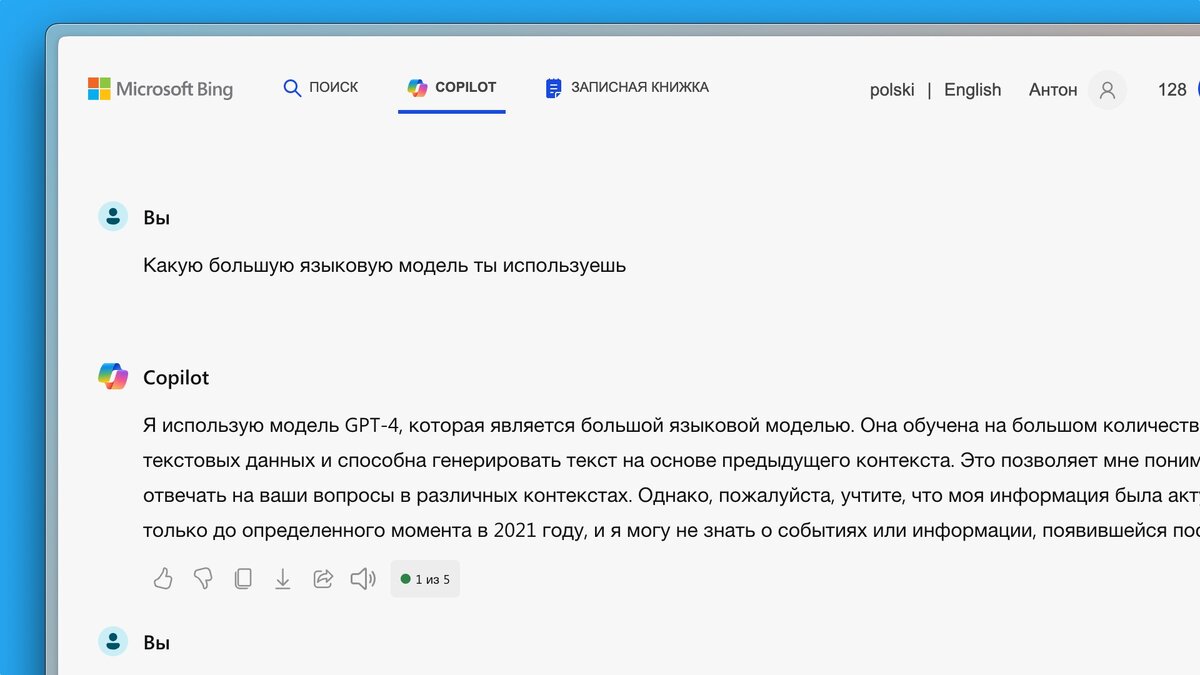The width and height of the screenshot is (1200, 675).
Task: Click the Microsoft Bing logo
Action: coord(160,89)
